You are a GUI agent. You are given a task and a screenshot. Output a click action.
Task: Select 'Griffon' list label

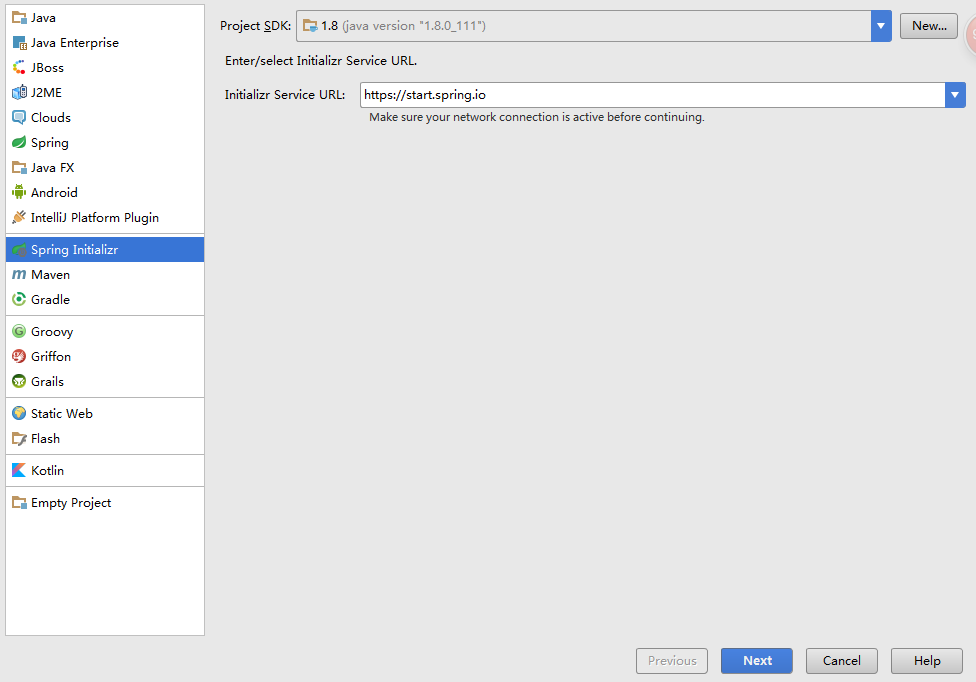point(51,357)
